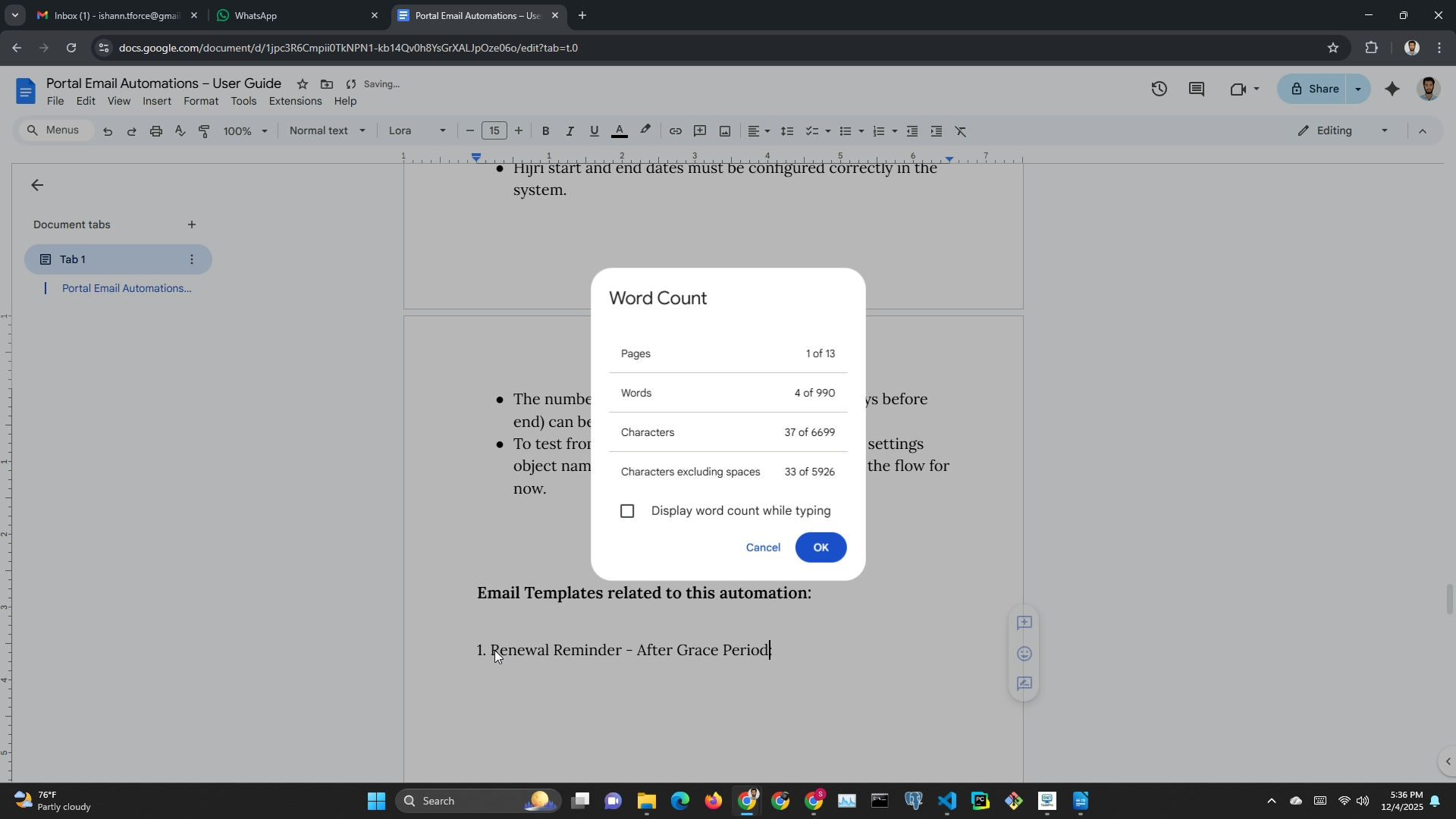
Task: Open version history clock icon
Action: (x=1159, y=89)
